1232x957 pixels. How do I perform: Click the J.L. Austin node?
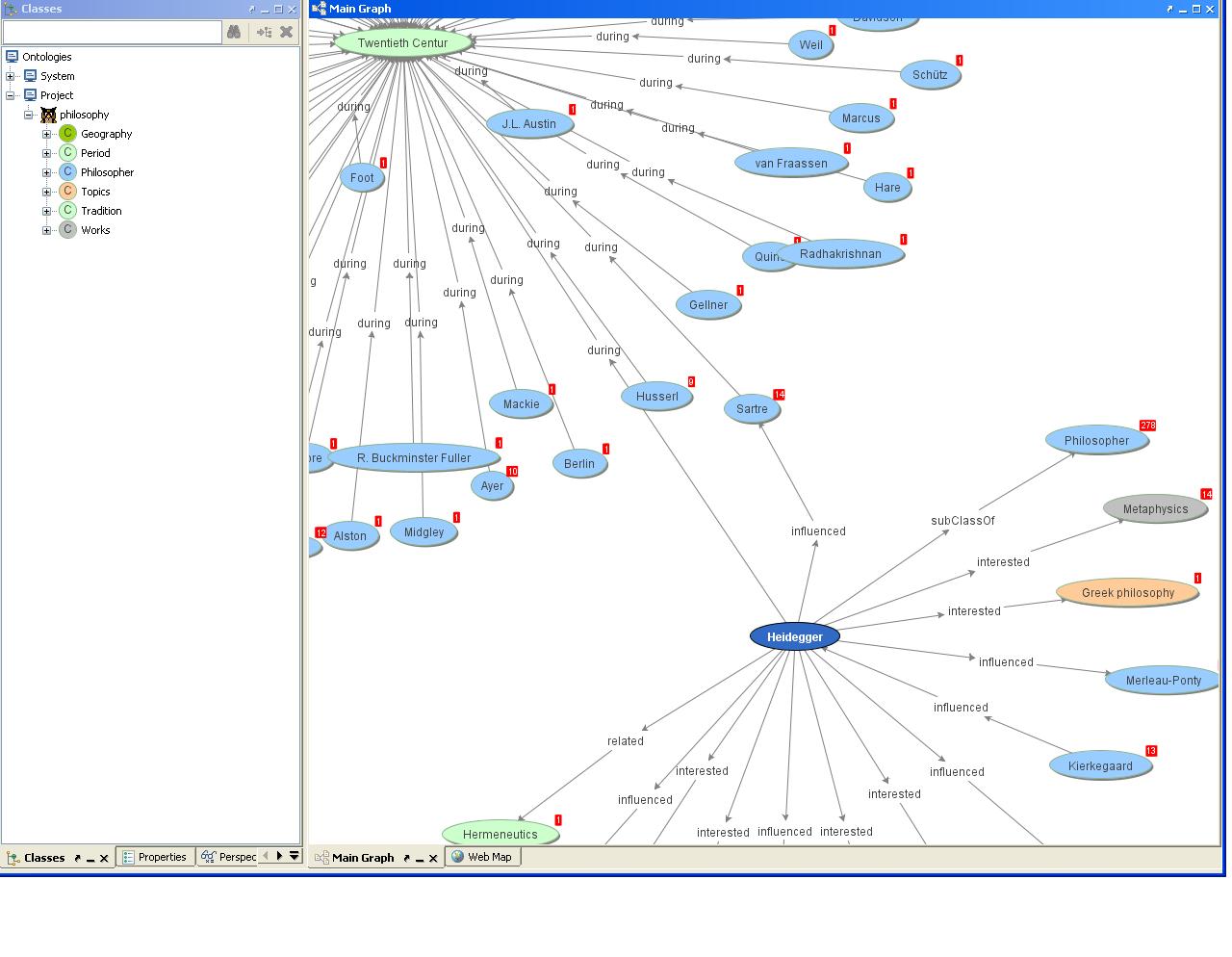point(529,123)
